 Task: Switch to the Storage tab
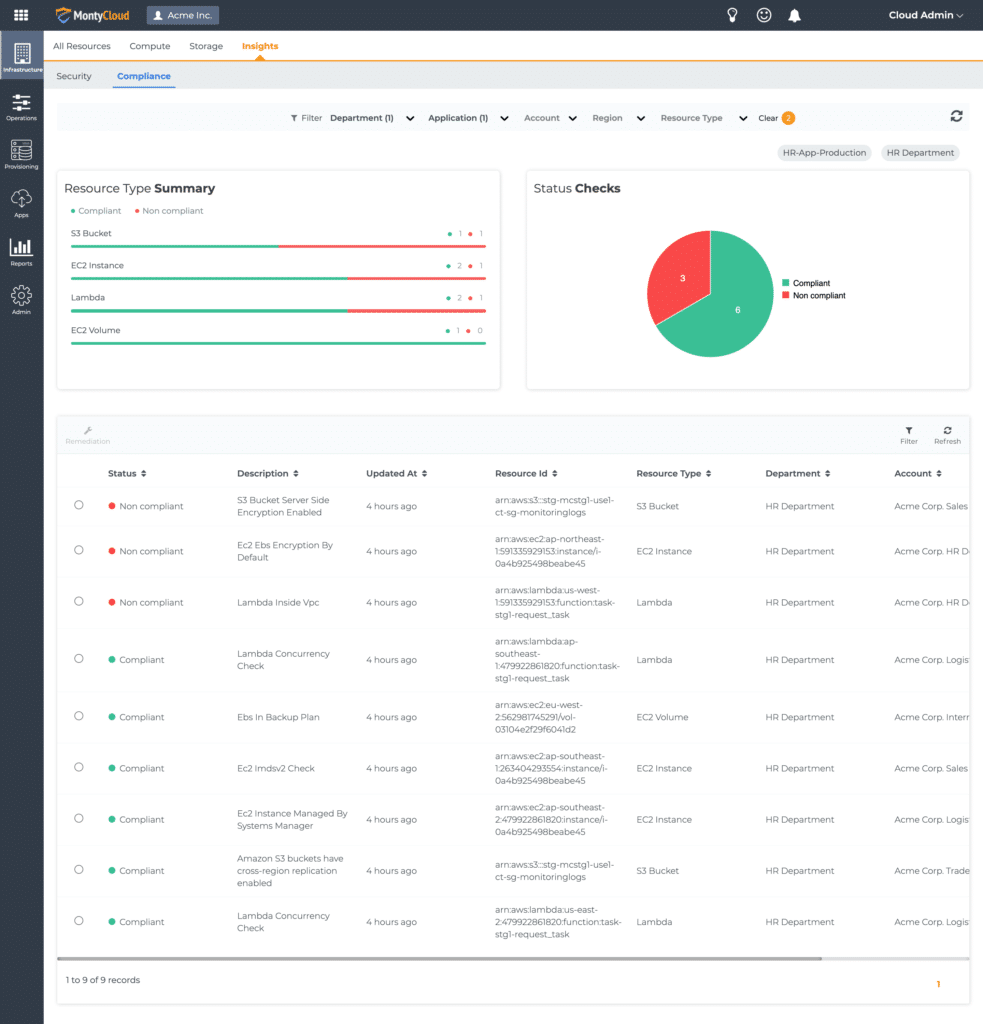[x=207, y=46]
